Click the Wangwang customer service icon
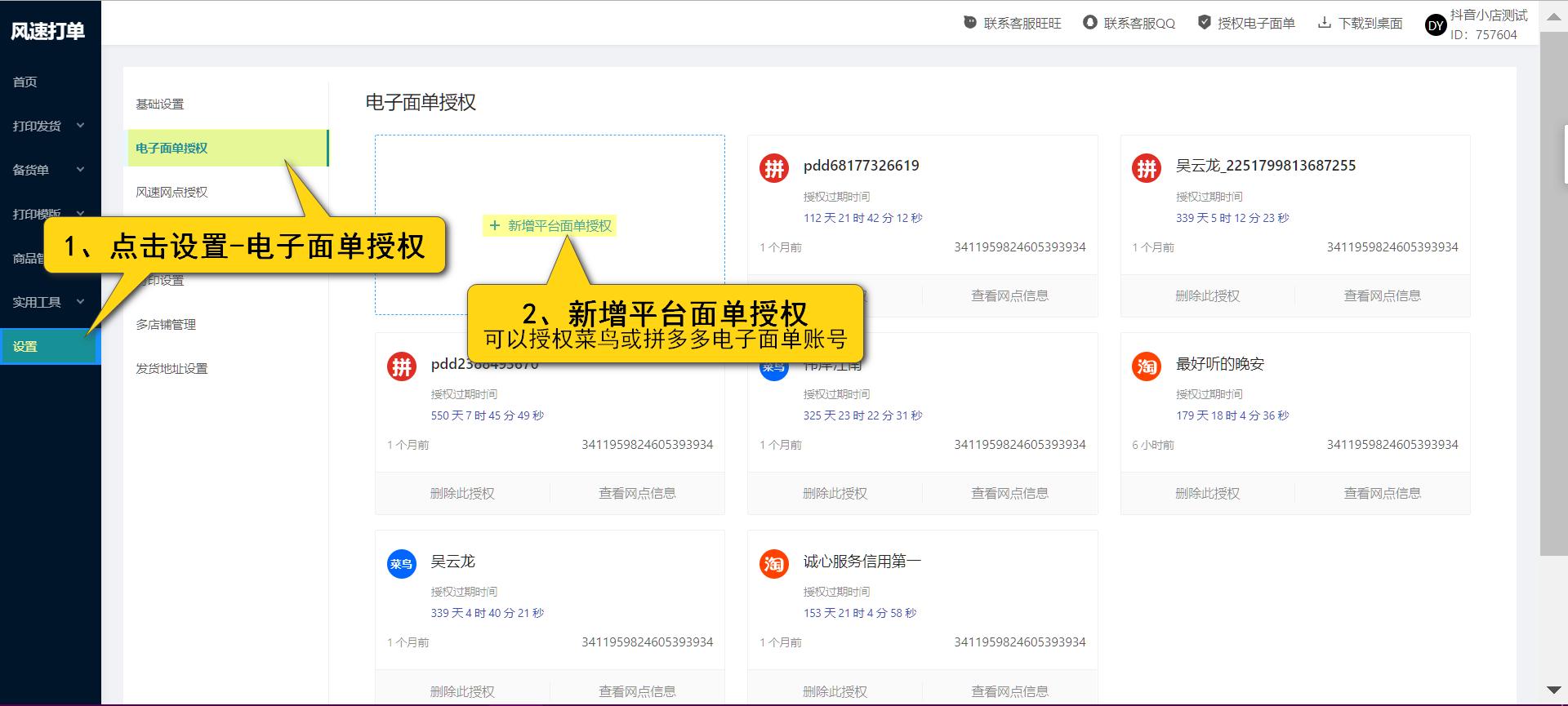This screenshot has height=706, width=1568. (969, 23)
